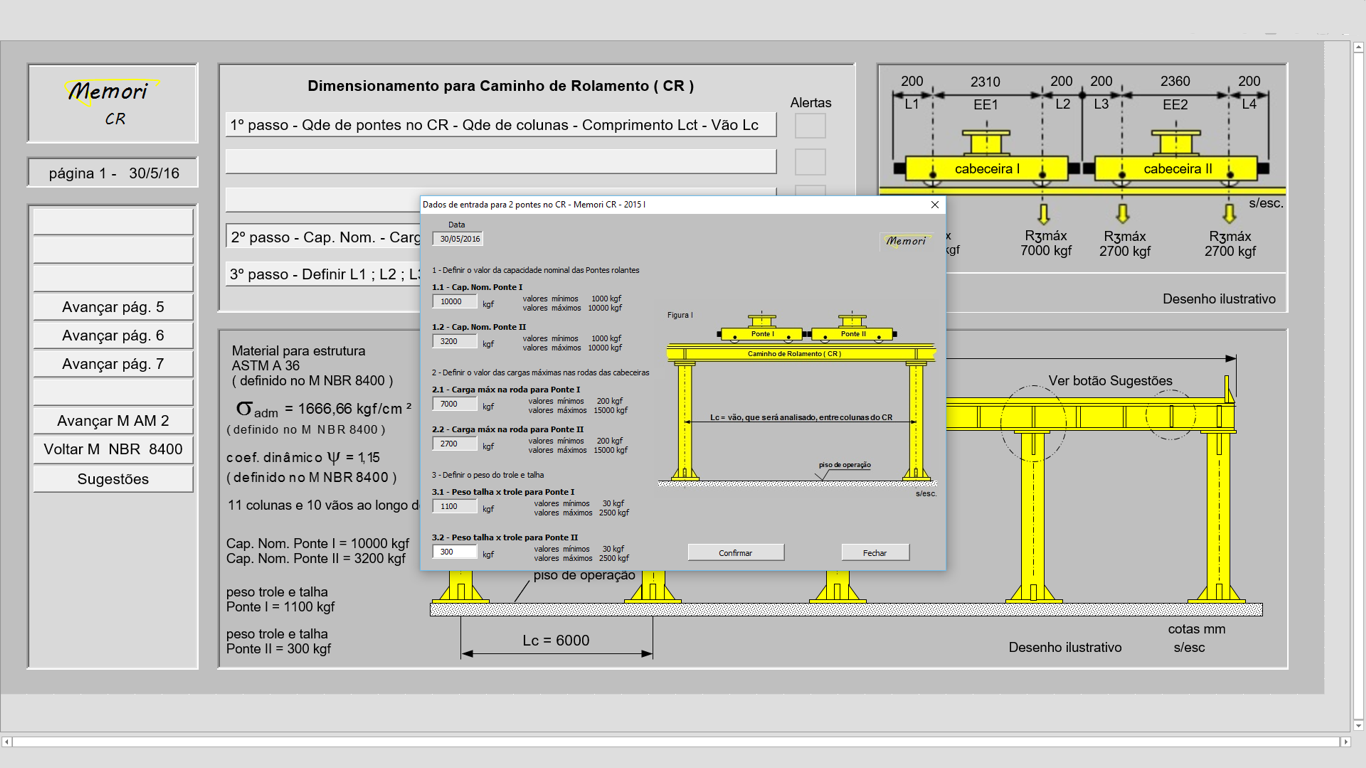Click the Carga máx Ponte I field (7000)
1366x768 pixels.
[x=454, y=404]
